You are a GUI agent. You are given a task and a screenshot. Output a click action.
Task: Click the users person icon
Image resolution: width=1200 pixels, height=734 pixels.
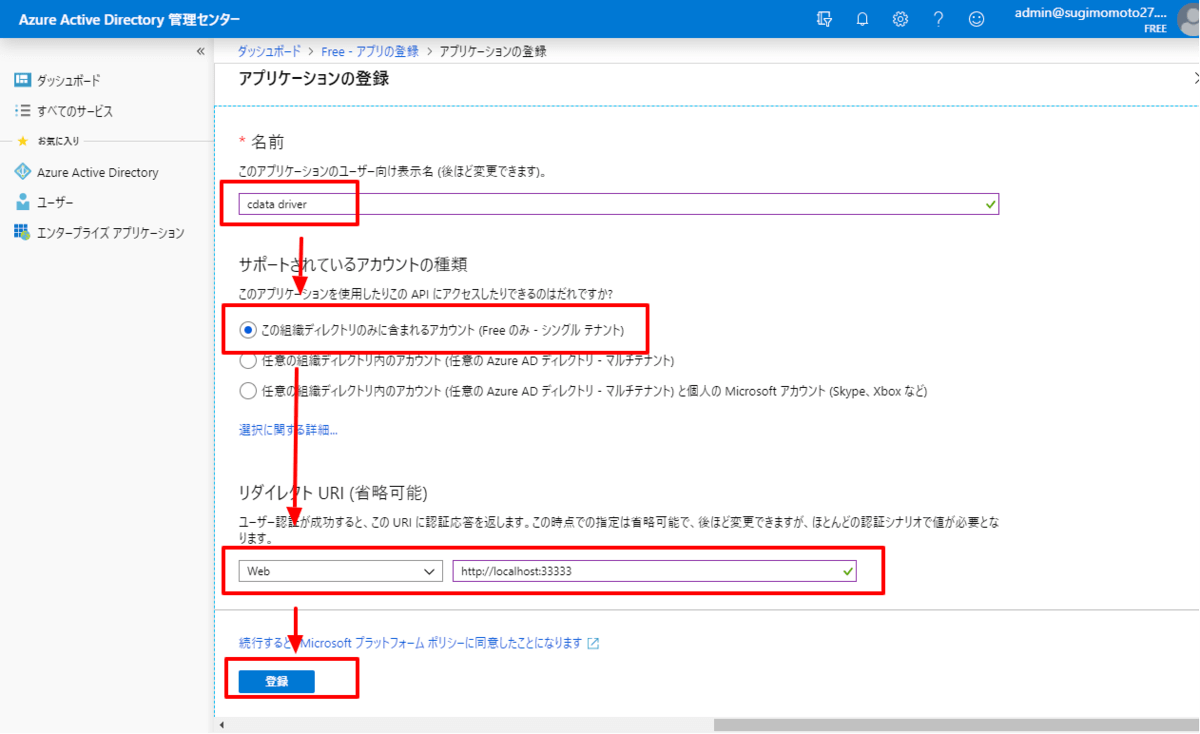pos(22,202)
